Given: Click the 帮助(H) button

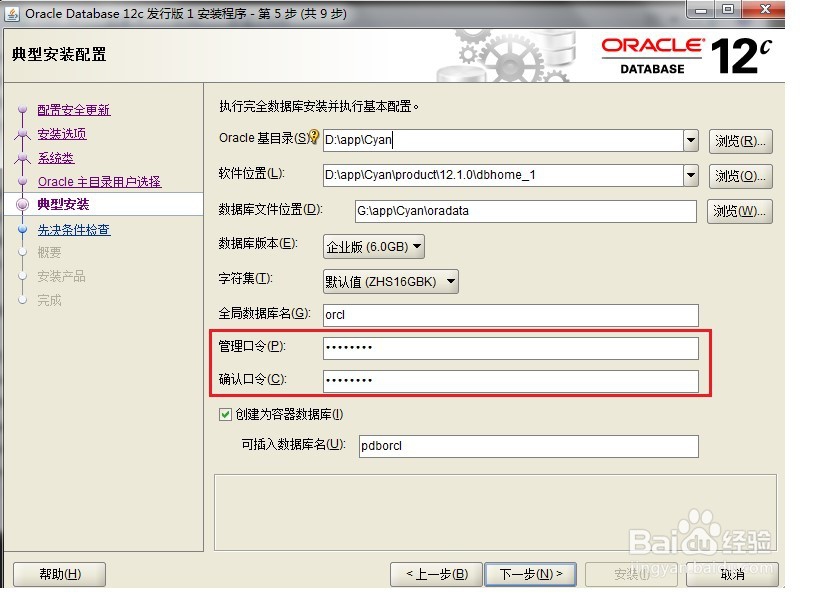Looking at the screenshot, I should [x=60, y=574].
